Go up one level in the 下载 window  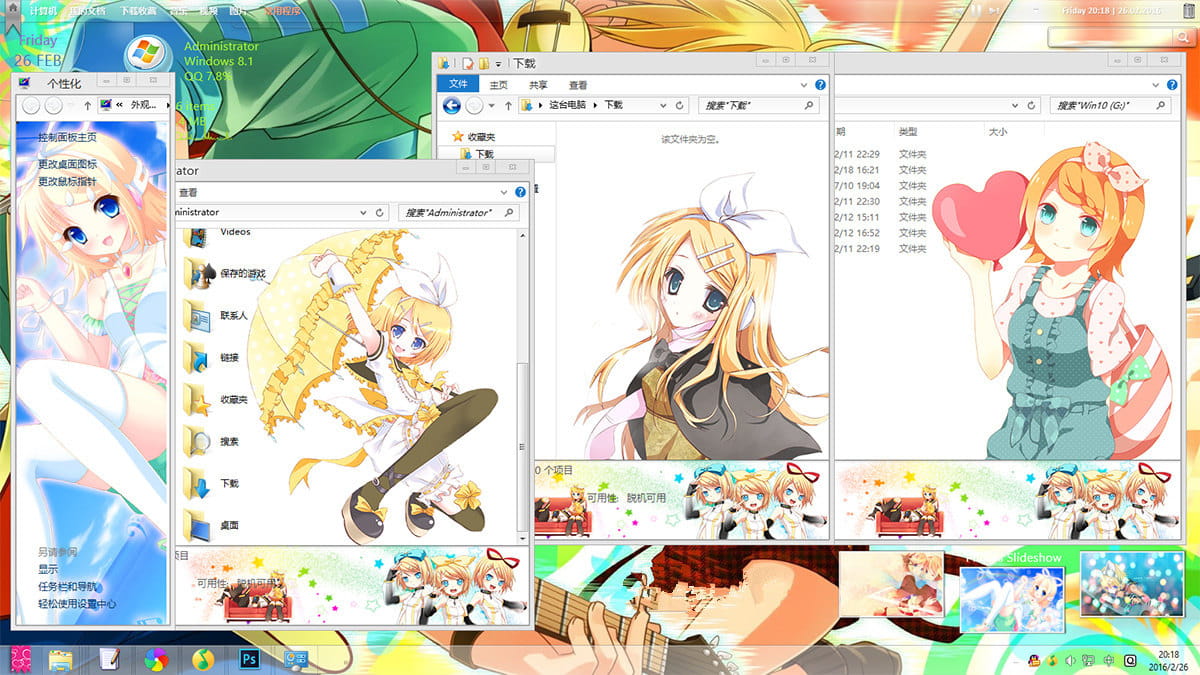point(509,105)
